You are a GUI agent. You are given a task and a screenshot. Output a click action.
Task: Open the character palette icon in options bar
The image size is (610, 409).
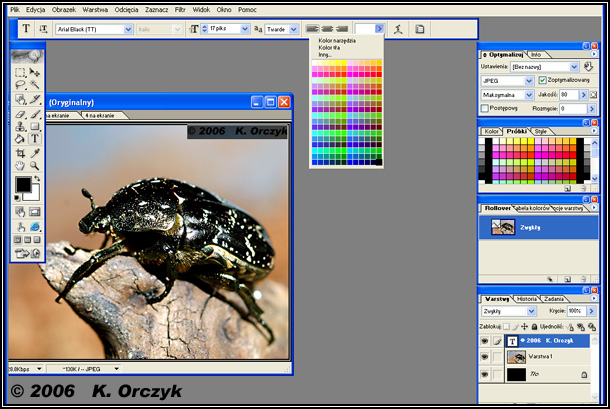[420, 29]
